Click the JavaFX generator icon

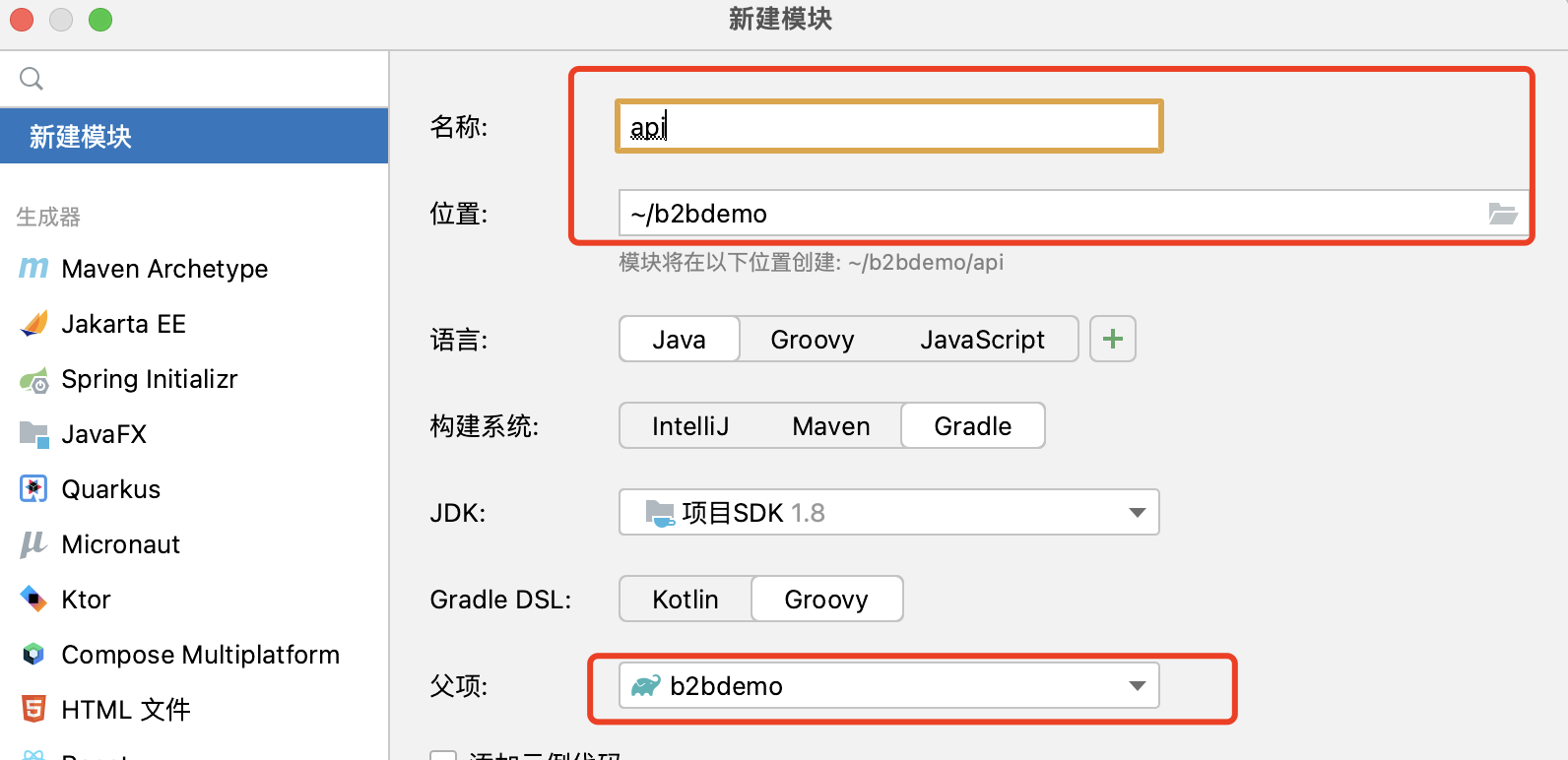point(33,434)
